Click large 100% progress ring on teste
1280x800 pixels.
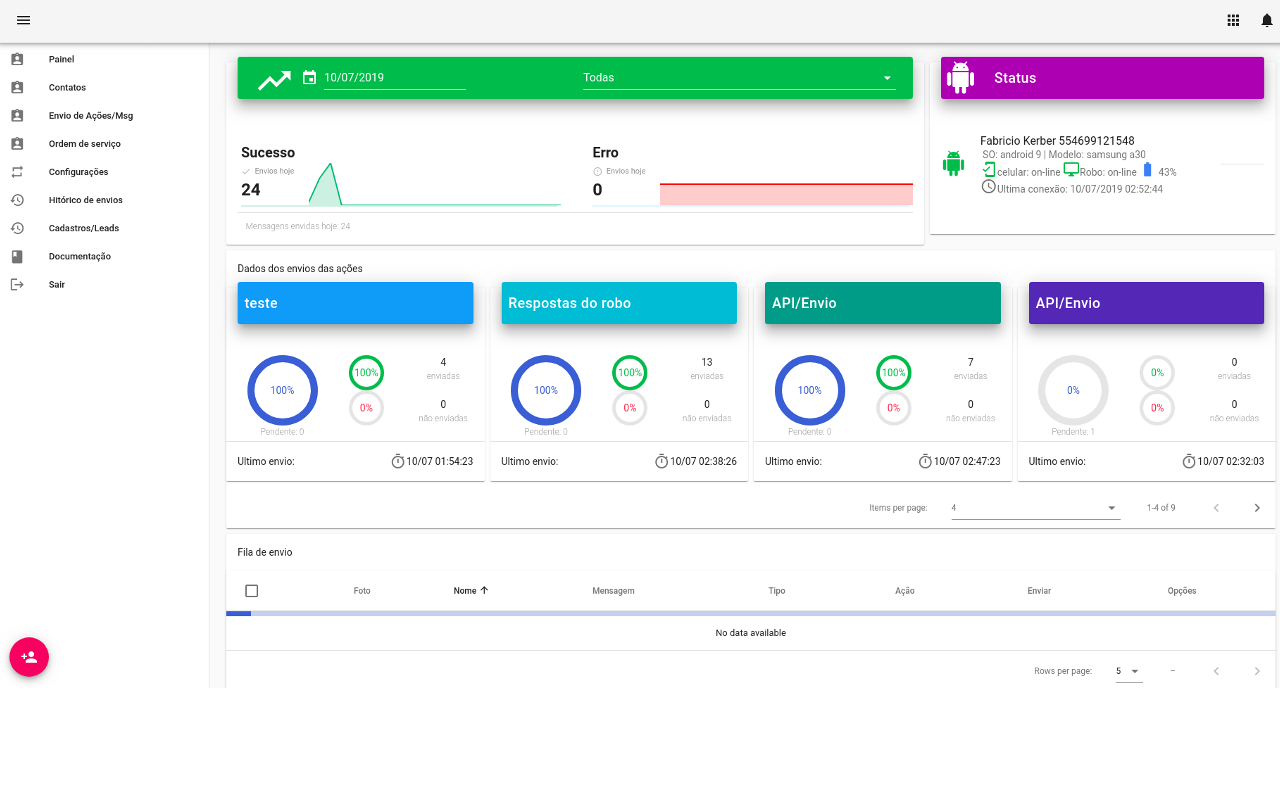pos(282,390)
